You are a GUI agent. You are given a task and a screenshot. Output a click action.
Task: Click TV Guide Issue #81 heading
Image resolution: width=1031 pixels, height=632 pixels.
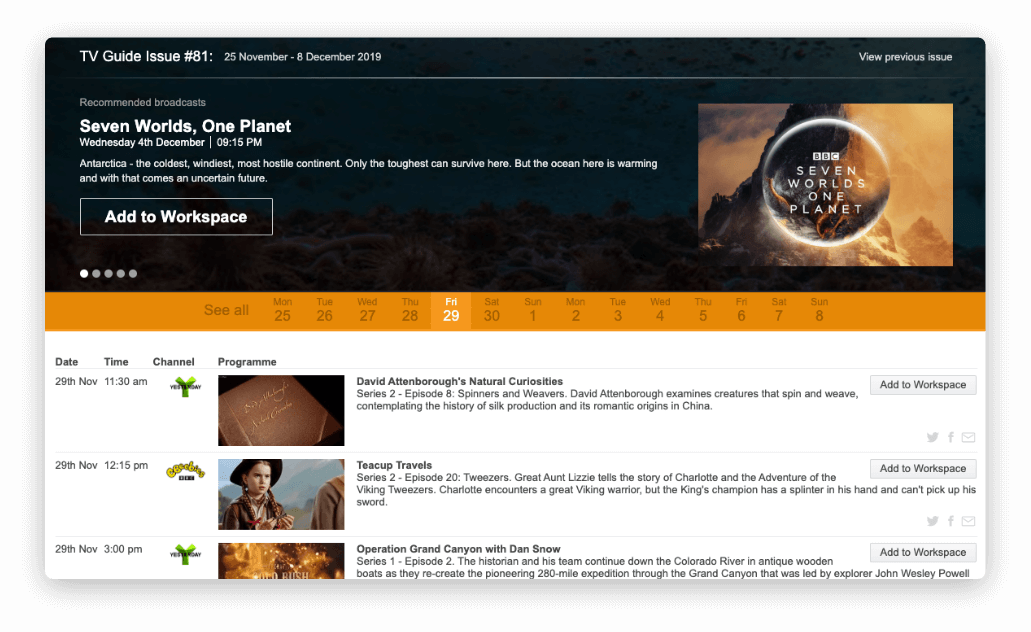click(146, 57)
